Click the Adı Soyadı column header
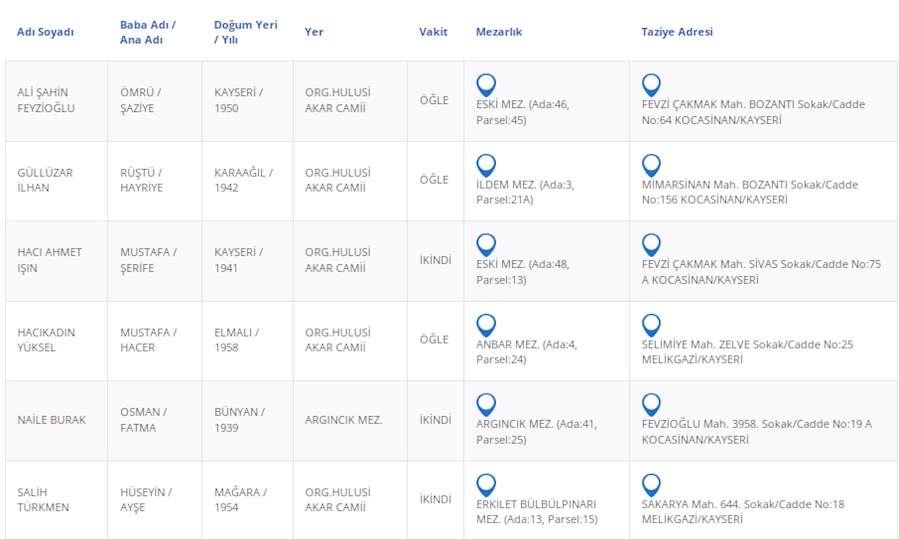 (45, 32)
